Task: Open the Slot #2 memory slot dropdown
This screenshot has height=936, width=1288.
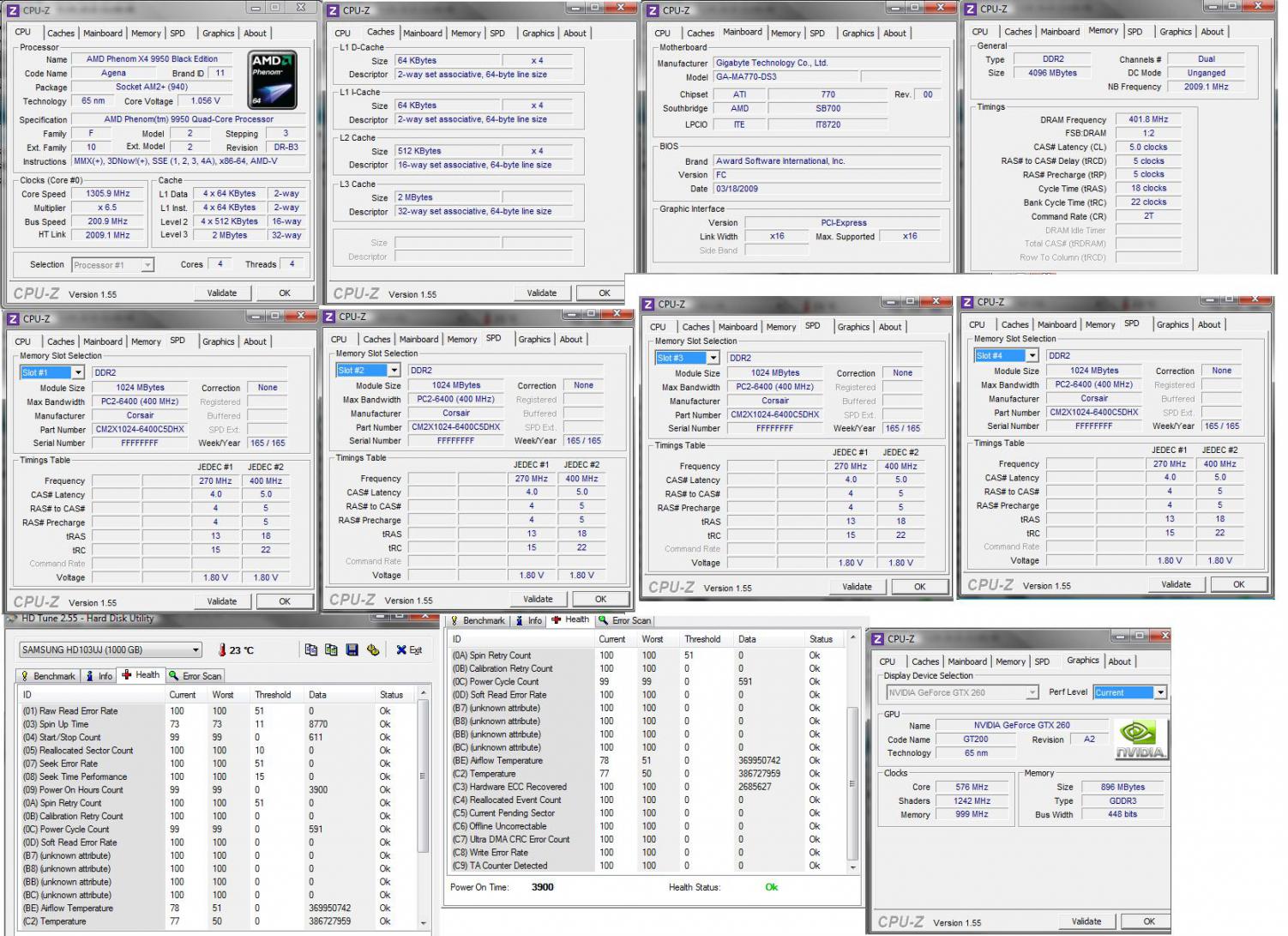Action: pos(394,371)
